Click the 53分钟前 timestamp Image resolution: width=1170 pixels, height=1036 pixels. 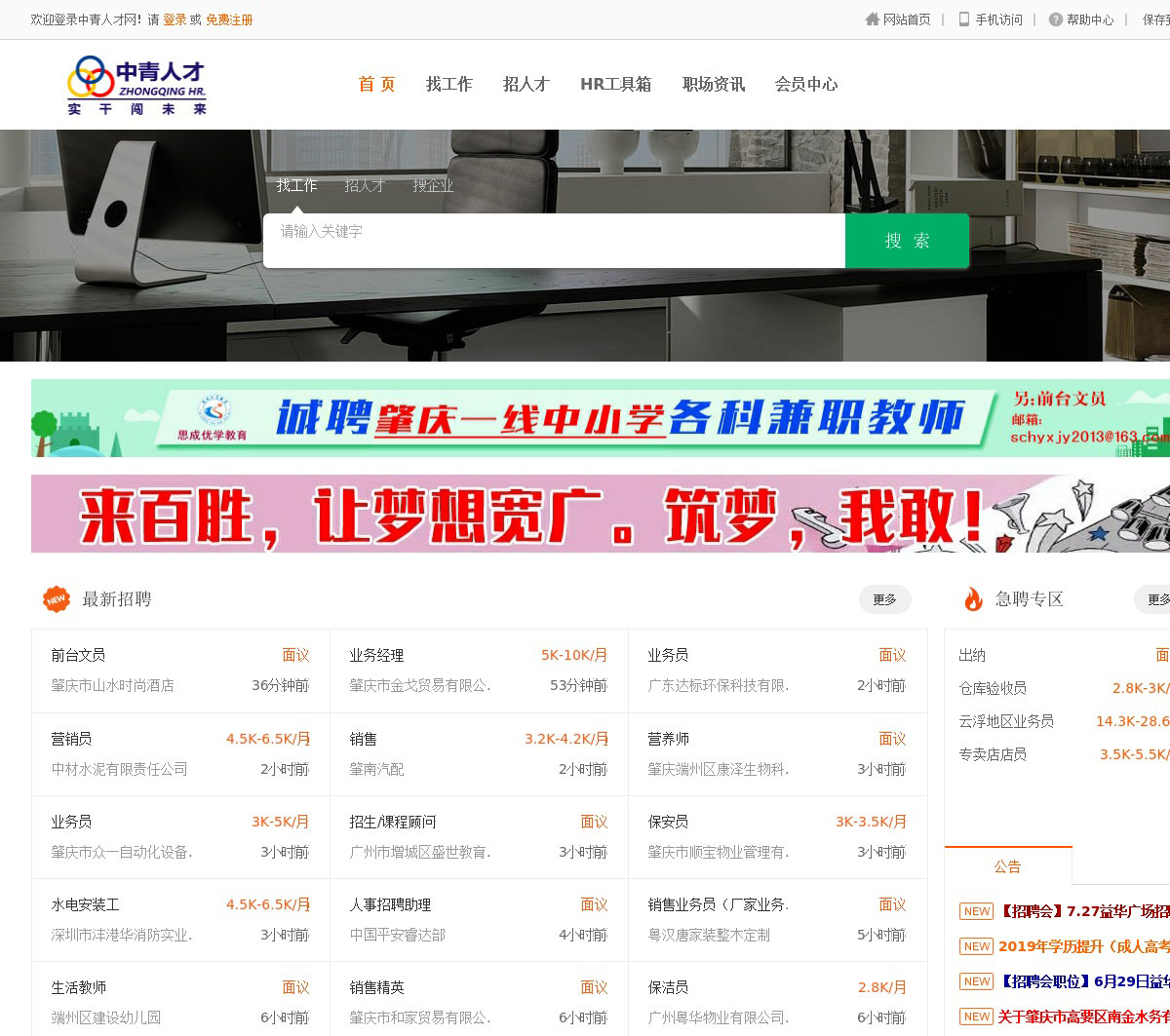click(x=579, y=685)
